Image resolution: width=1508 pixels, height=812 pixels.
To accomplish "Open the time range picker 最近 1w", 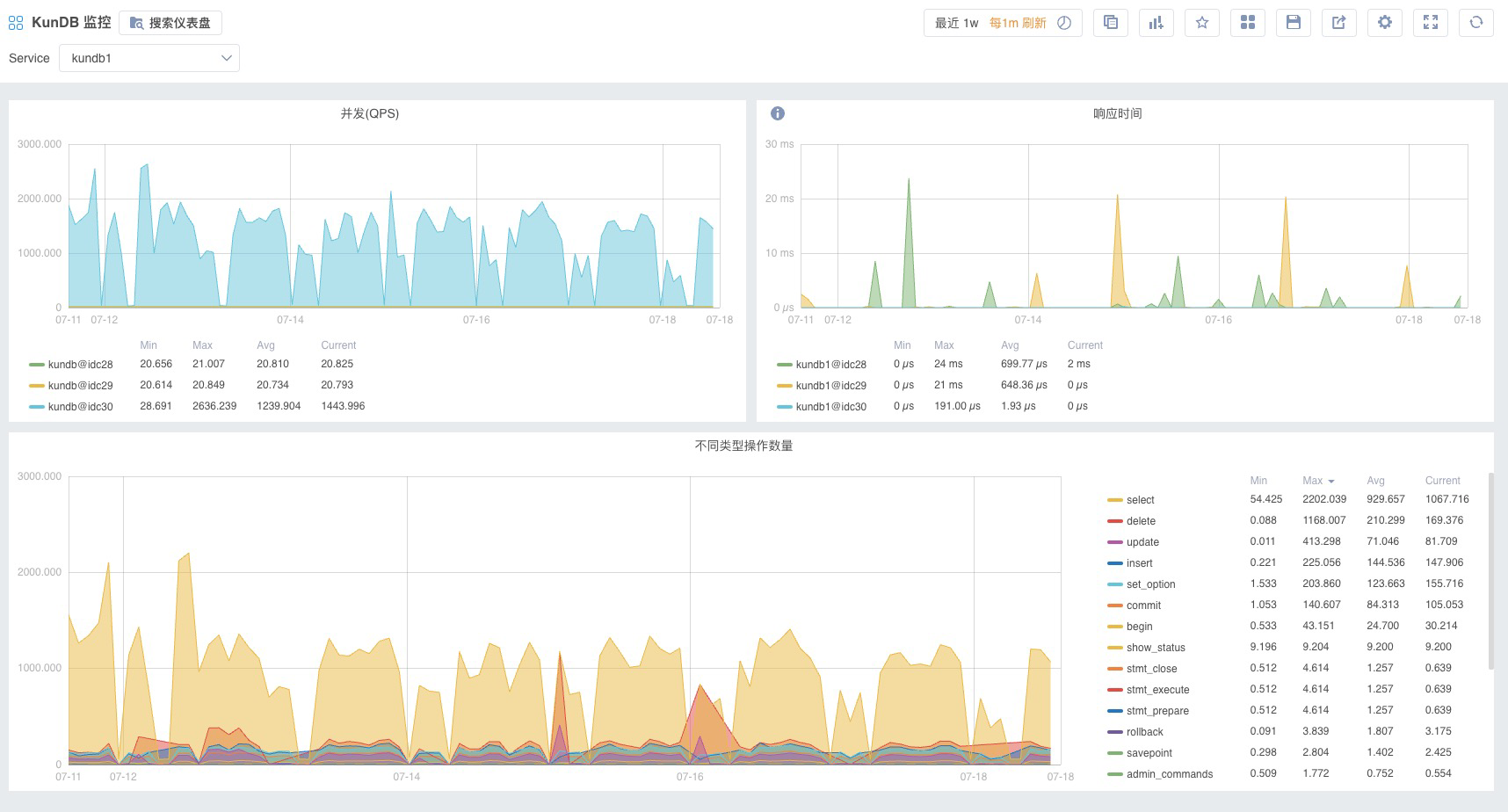I will (956, 23).
